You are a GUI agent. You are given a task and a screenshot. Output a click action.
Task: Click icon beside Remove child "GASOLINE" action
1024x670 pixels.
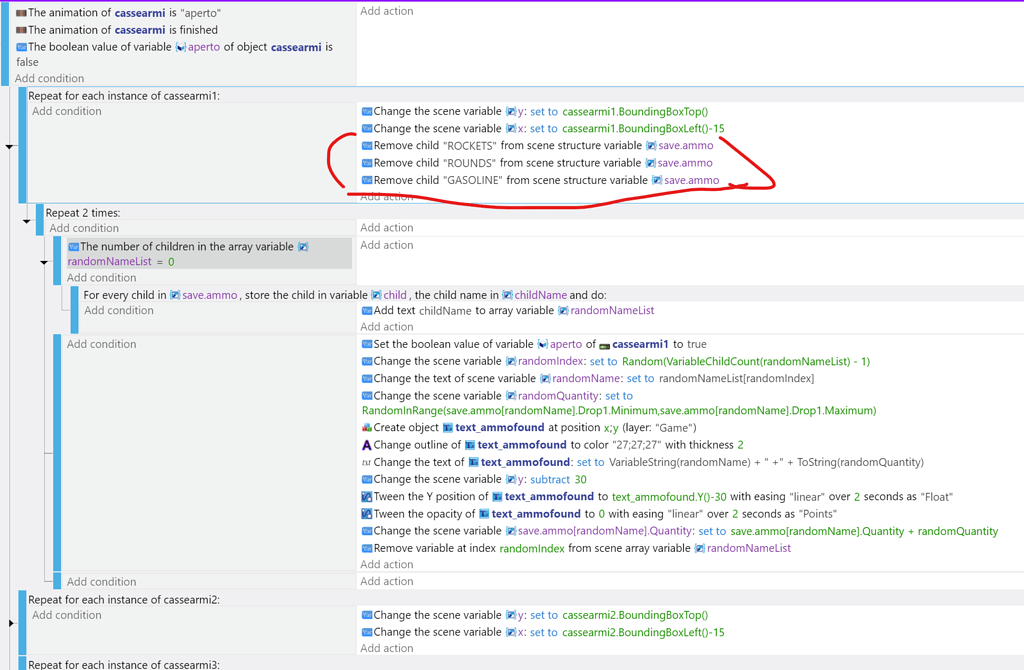click(367, 181)
